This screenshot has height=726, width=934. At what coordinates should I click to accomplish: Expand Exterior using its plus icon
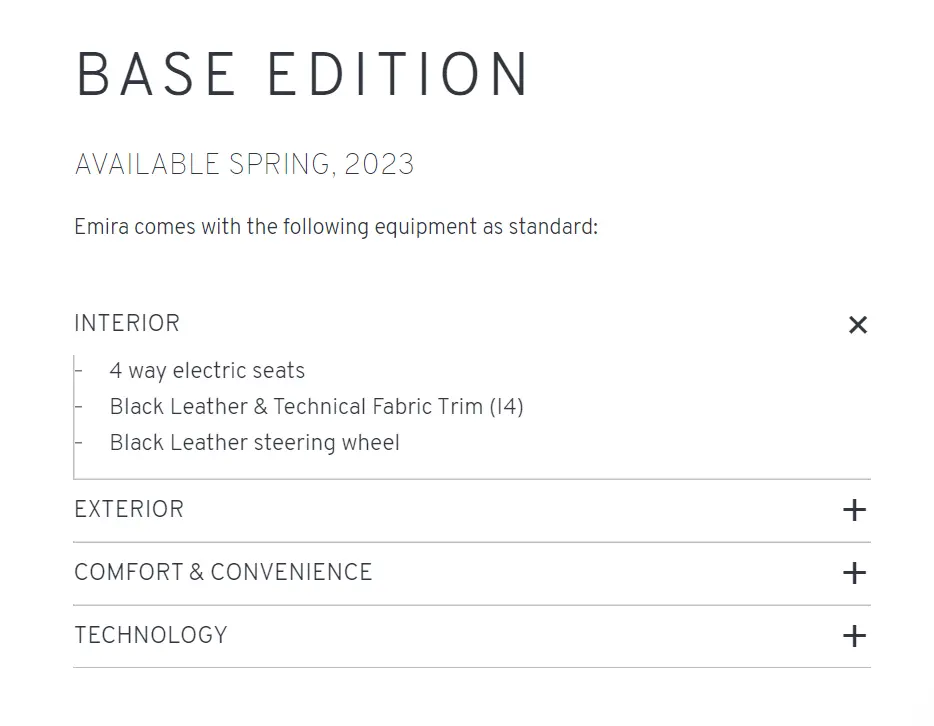(x=854, y=510)
